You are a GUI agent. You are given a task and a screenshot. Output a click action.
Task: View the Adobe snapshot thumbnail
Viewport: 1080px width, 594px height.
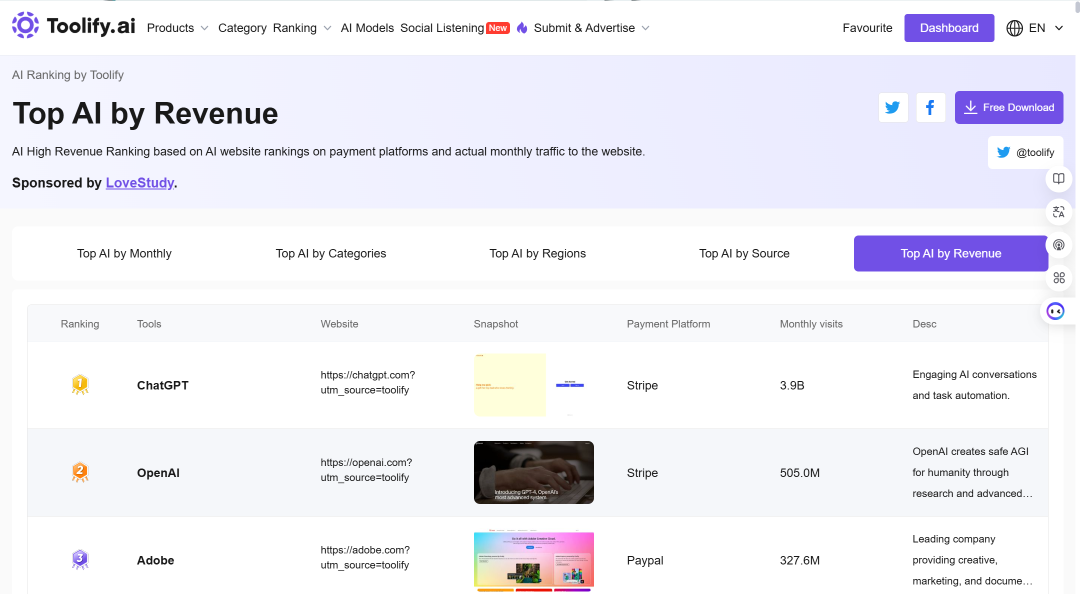click(534, 560)
